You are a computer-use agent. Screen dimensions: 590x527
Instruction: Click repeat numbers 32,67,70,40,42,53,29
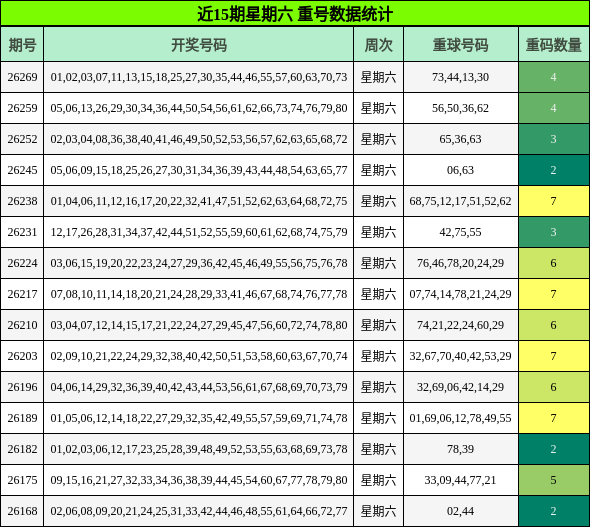pyautogui.click(x=461, y=356)
